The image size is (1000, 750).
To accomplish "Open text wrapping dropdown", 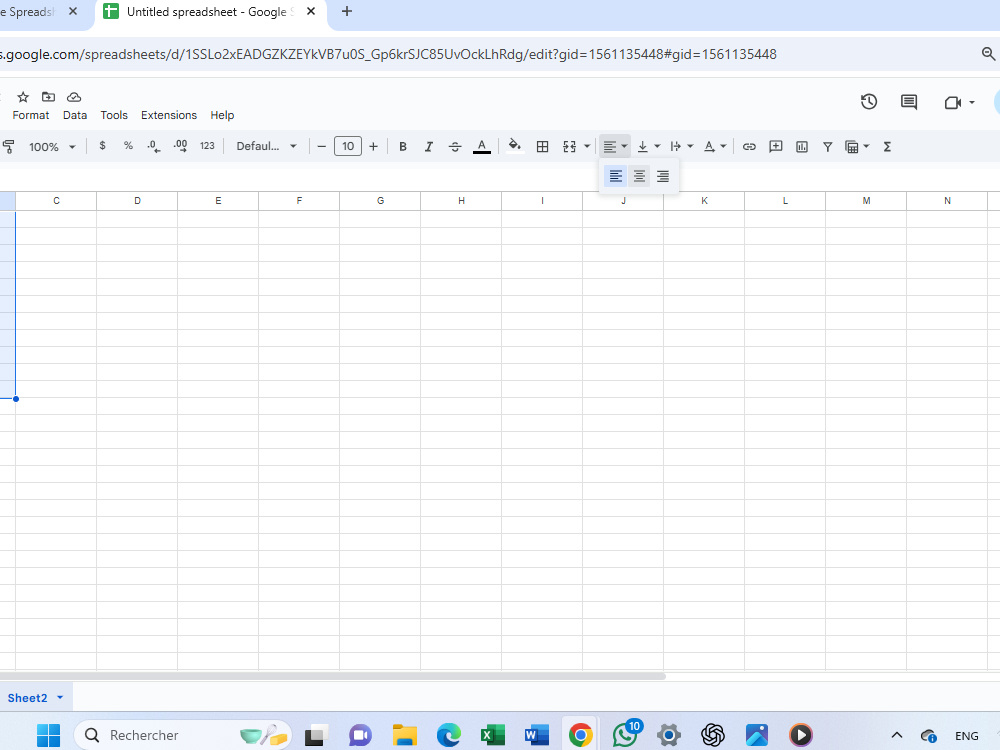I will point(682,147).
